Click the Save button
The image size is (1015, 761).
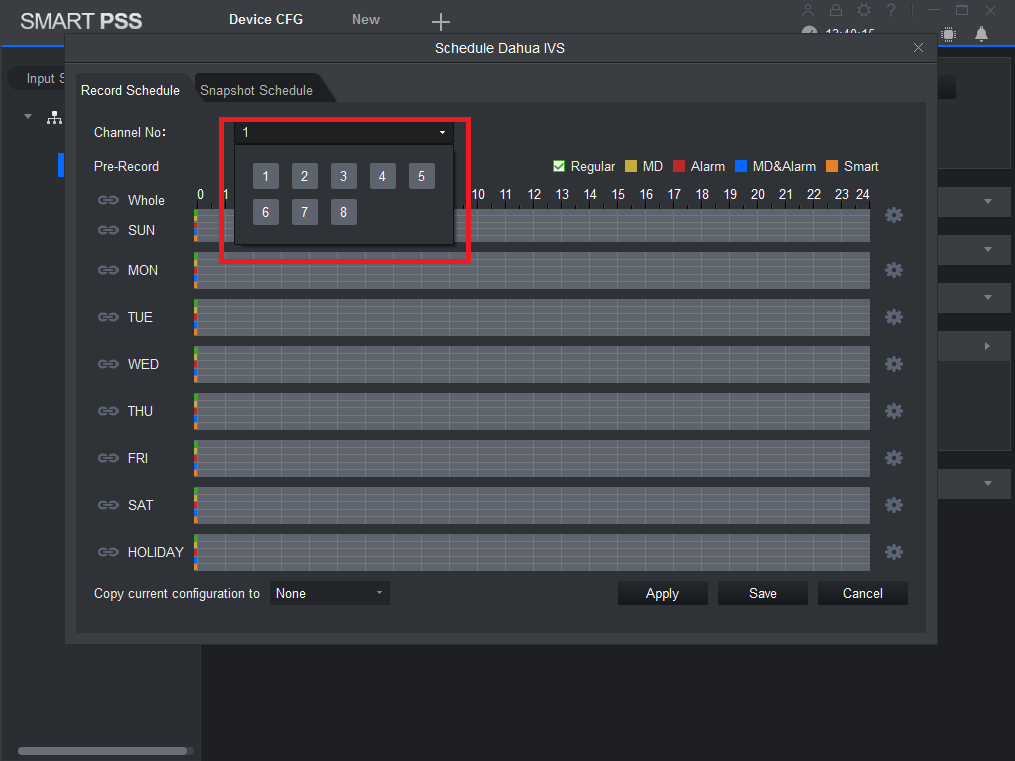(x=763, y=593)
